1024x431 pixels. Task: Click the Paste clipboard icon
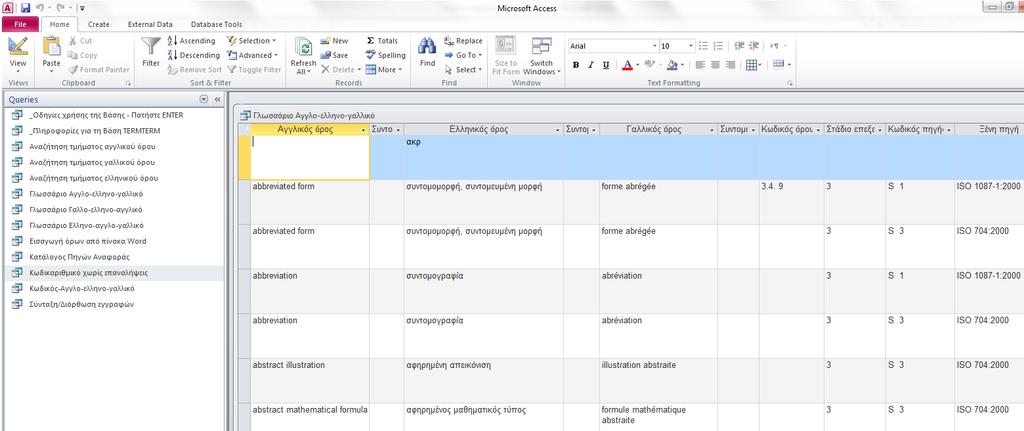tap(51, 46)
